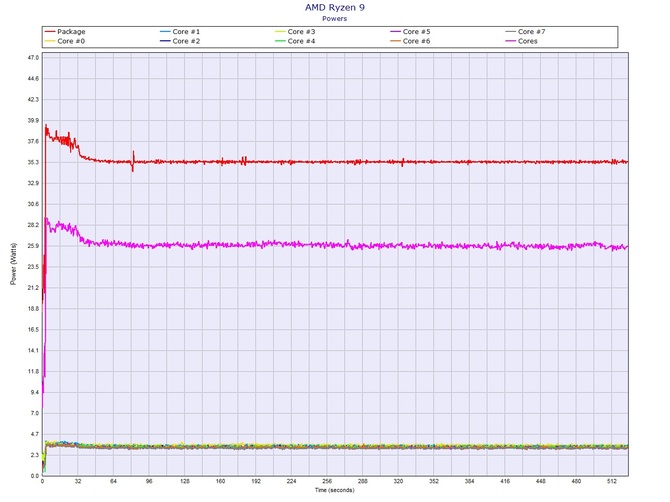Screen dimensions: 670x502
Task: Click the Core #3 legend entry
Action: (x=295, y=32)
